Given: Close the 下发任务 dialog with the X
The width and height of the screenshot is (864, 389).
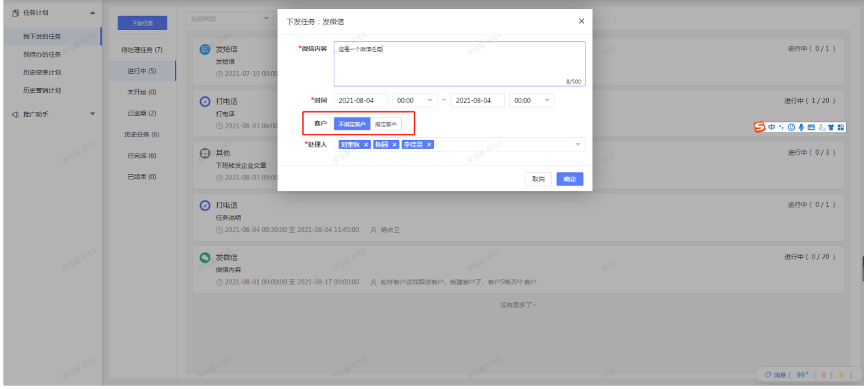Looking at the screenshot, I should pyautogui.click(x=581, y=21).
